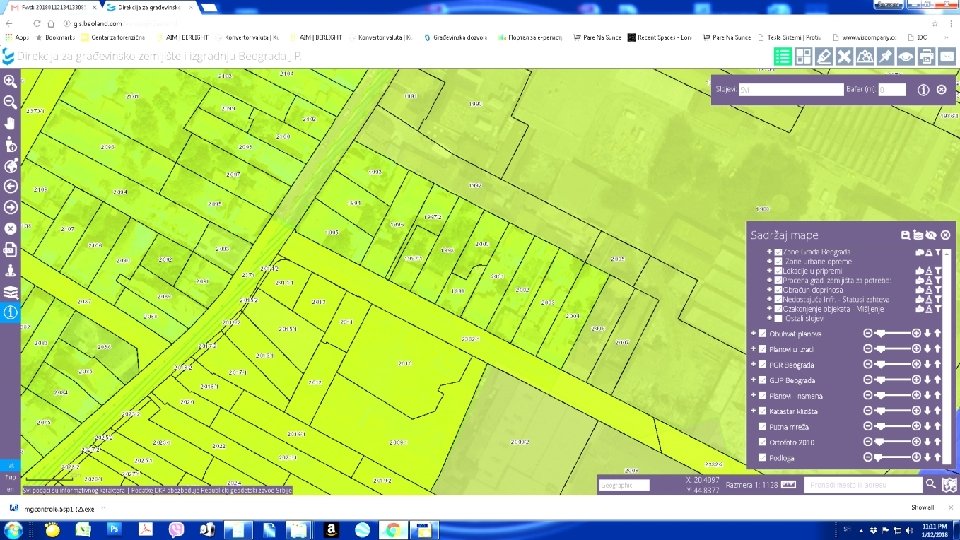Go to previous map view arrow
Viewport: 960px width, 540px height.
click(x=10, y=186)
